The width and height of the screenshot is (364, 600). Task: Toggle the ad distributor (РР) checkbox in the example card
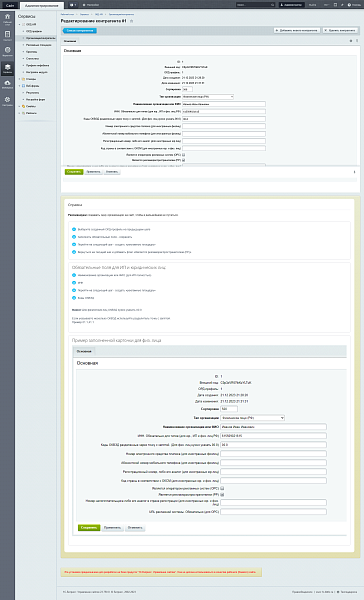coord(222,494)
